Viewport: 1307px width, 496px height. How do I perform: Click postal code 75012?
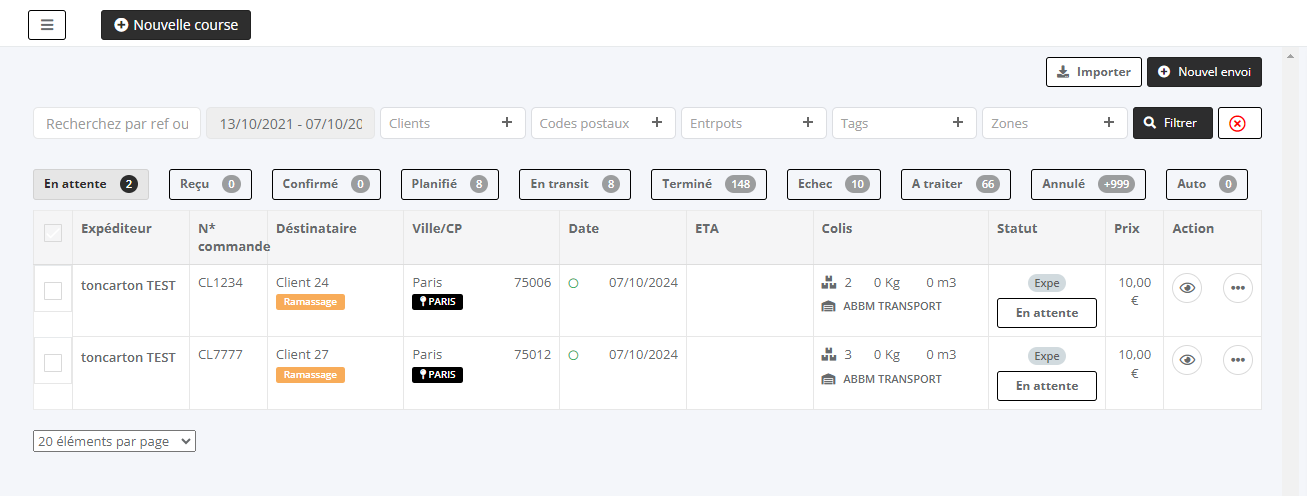532,355
